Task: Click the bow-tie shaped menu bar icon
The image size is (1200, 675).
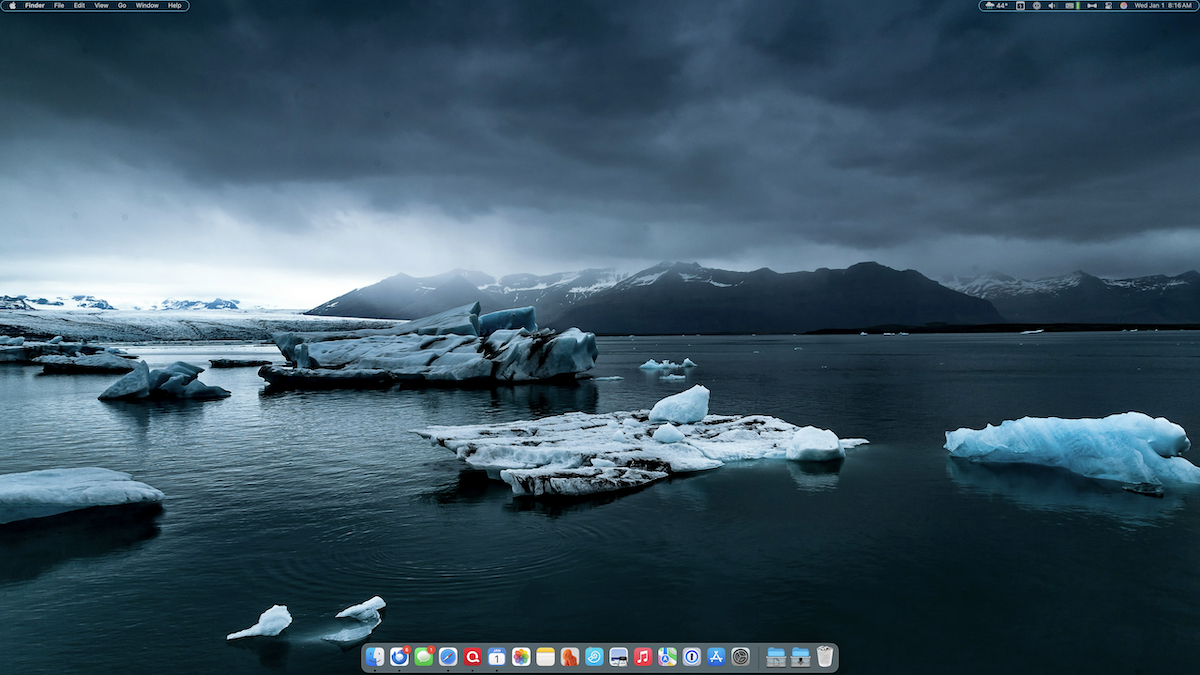Action: click(1092, 5)
